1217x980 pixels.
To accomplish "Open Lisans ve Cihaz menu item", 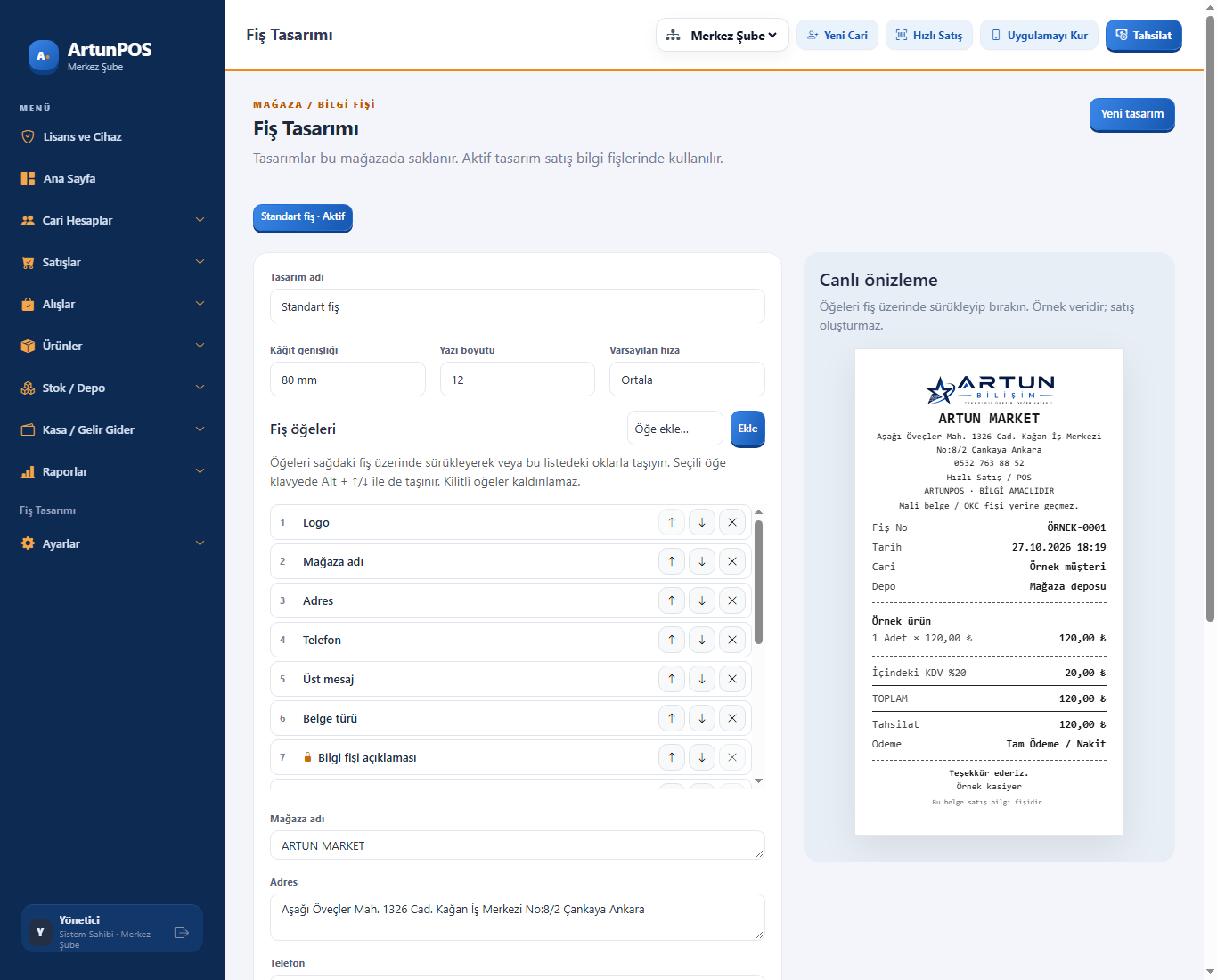I will tap(112, 136).
